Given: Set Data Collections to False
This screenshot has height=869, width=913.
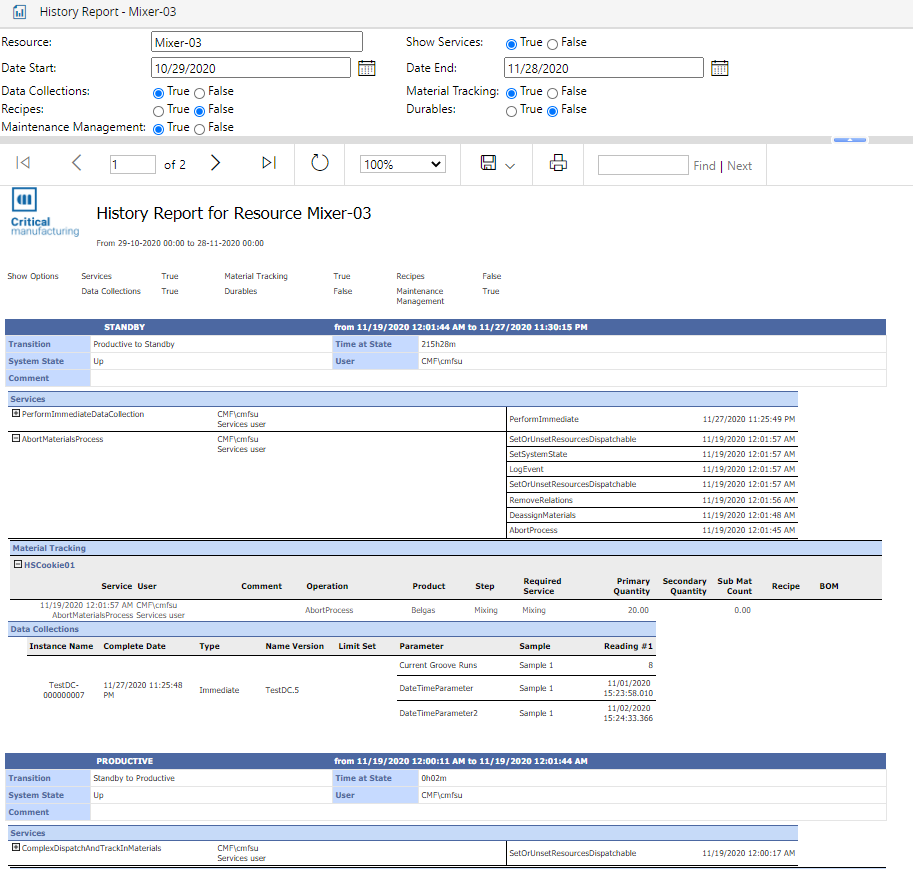Looking at the screenshot, I should (x=200, y=93).
